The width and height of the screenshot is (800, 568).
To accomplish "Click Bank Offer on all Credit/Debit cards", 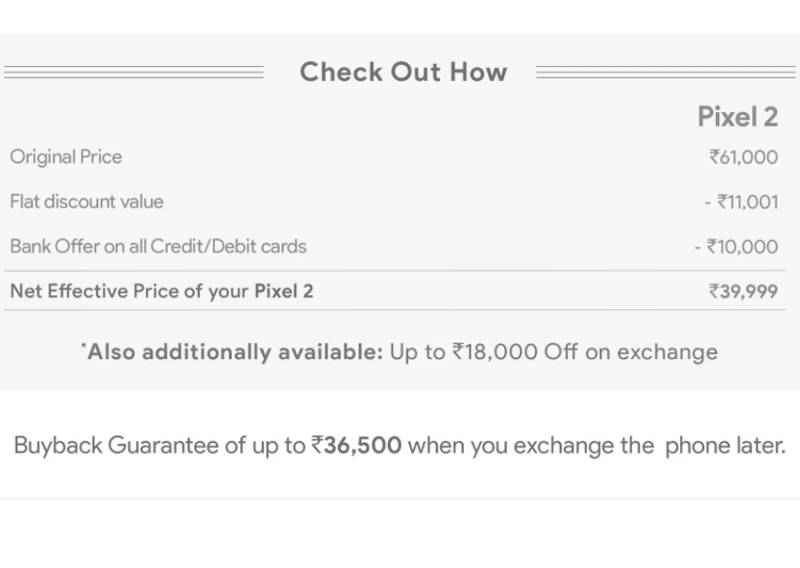I will point(158,246).
